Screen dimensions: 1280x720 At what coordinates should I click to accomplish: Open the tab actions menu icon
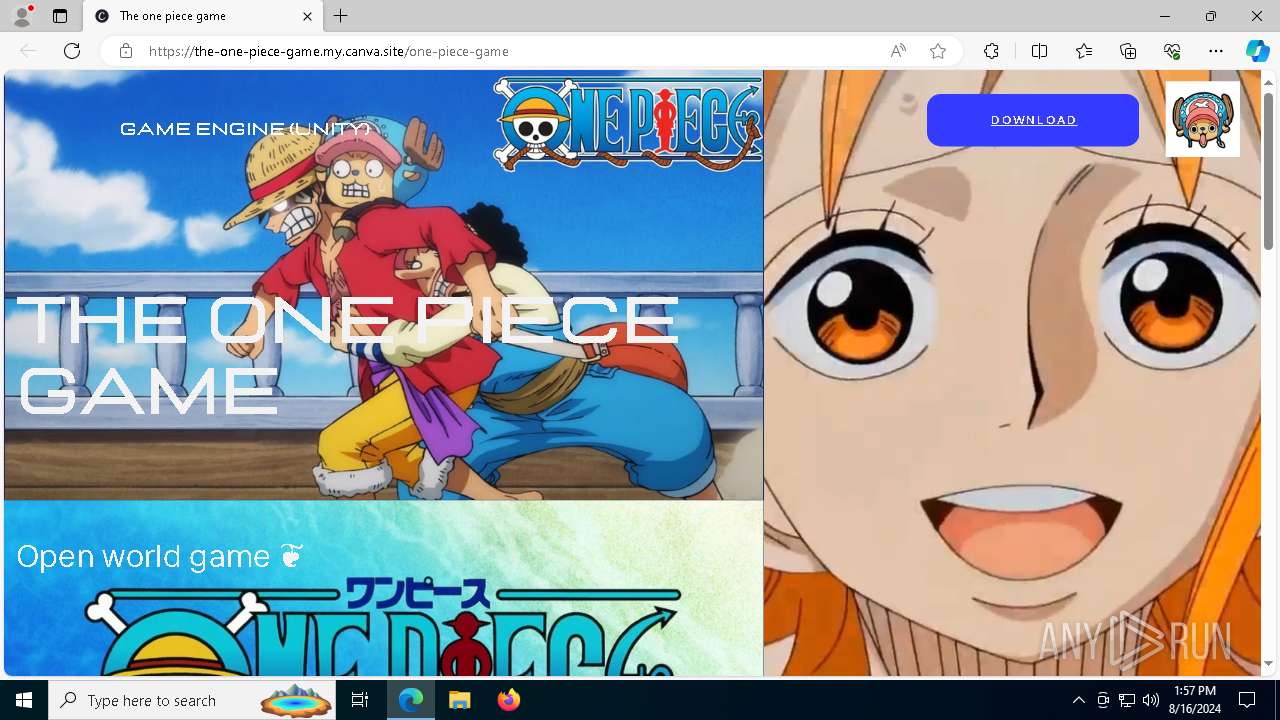pos(60,16)
